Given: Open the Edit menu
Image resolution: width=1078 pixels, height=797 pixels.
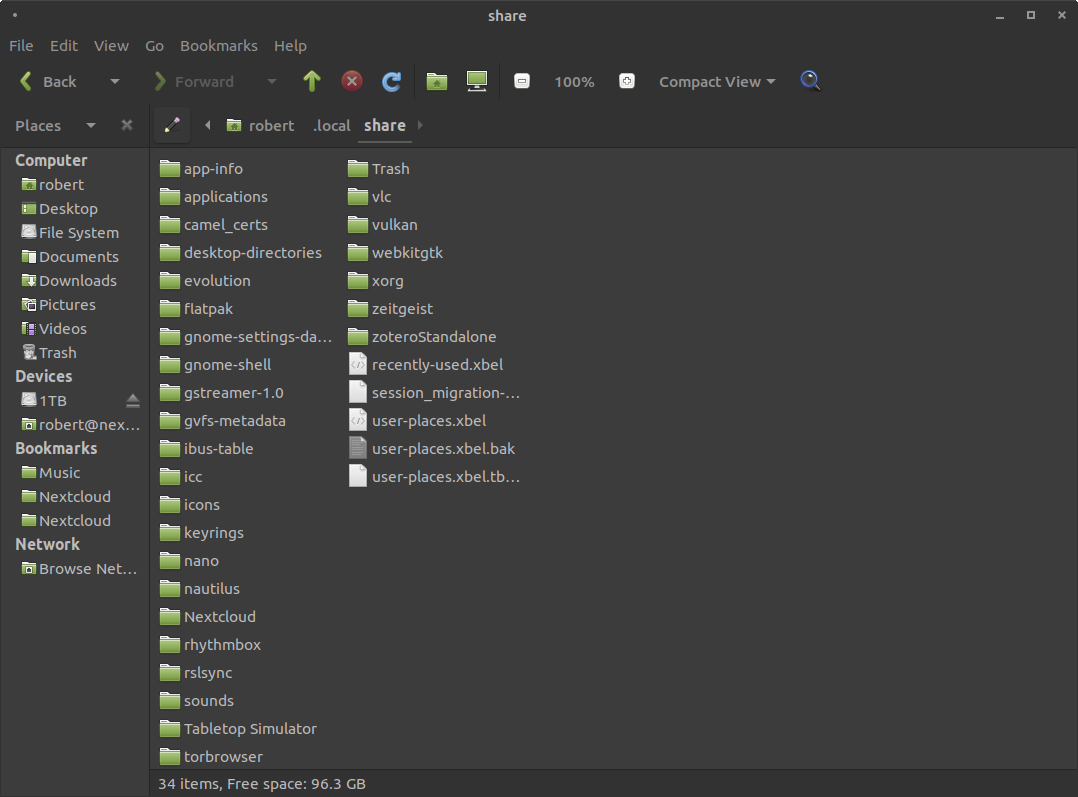Looking at the screenshot, I should [63, 45].
